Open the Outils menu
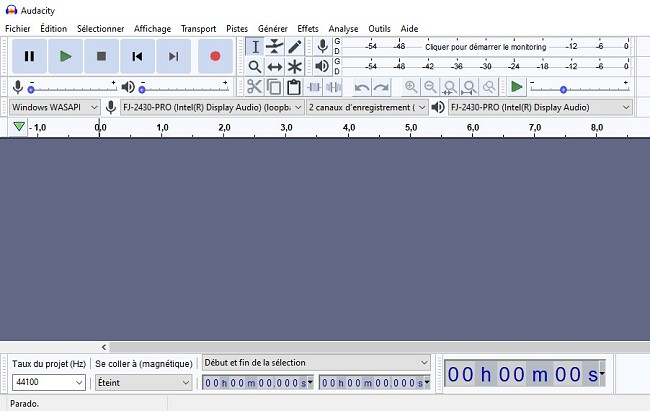This screenshot has height=411, width=650. [x=379, y=29]
